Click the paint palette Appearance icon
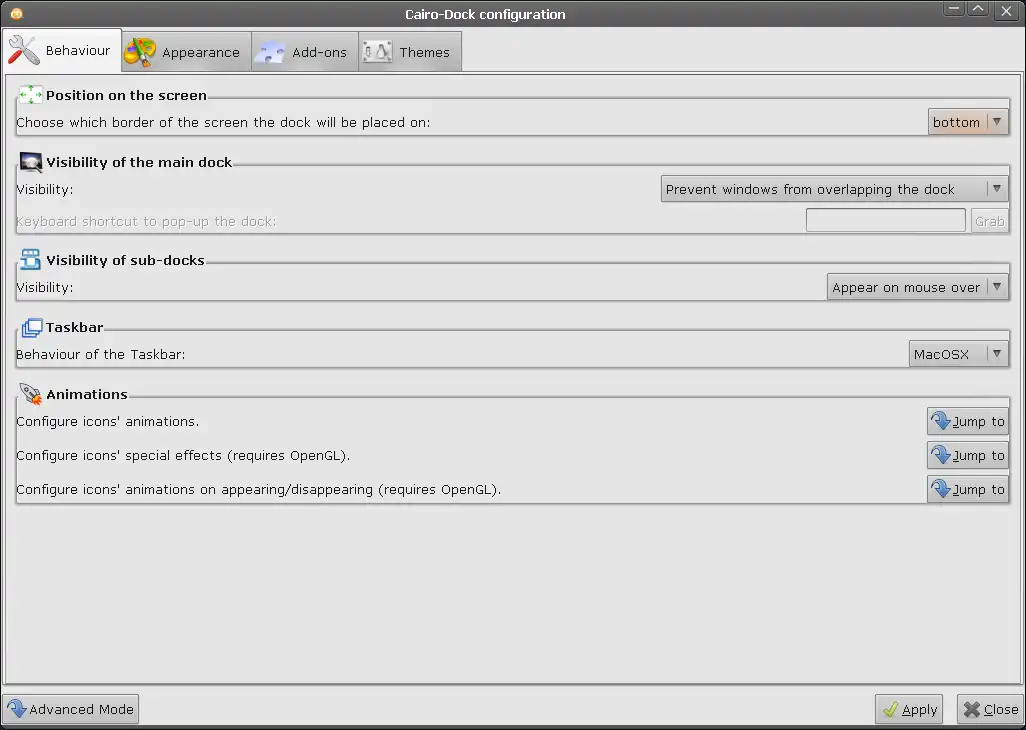This screenshot has height=730, width=1026. [x=139, y=52]
